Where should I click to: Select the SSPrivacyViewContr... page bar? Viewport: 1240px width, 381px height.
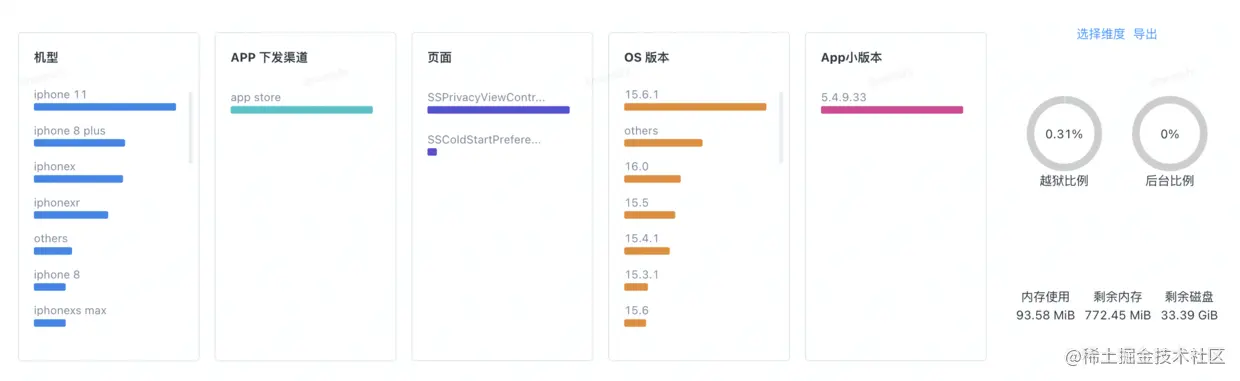click(498, 110)
